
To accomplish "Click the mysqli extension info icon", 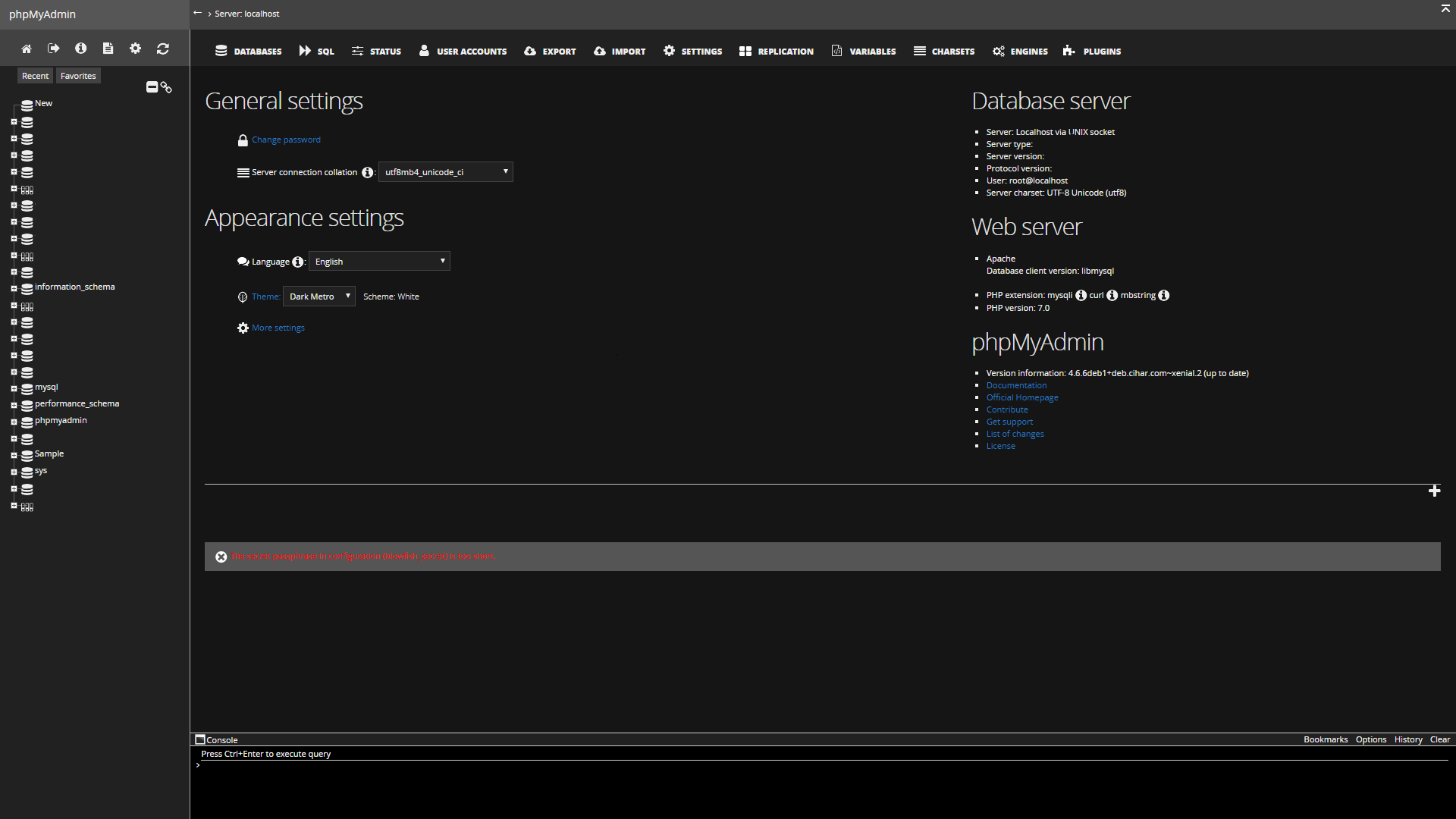I will tap(1081, 296).
